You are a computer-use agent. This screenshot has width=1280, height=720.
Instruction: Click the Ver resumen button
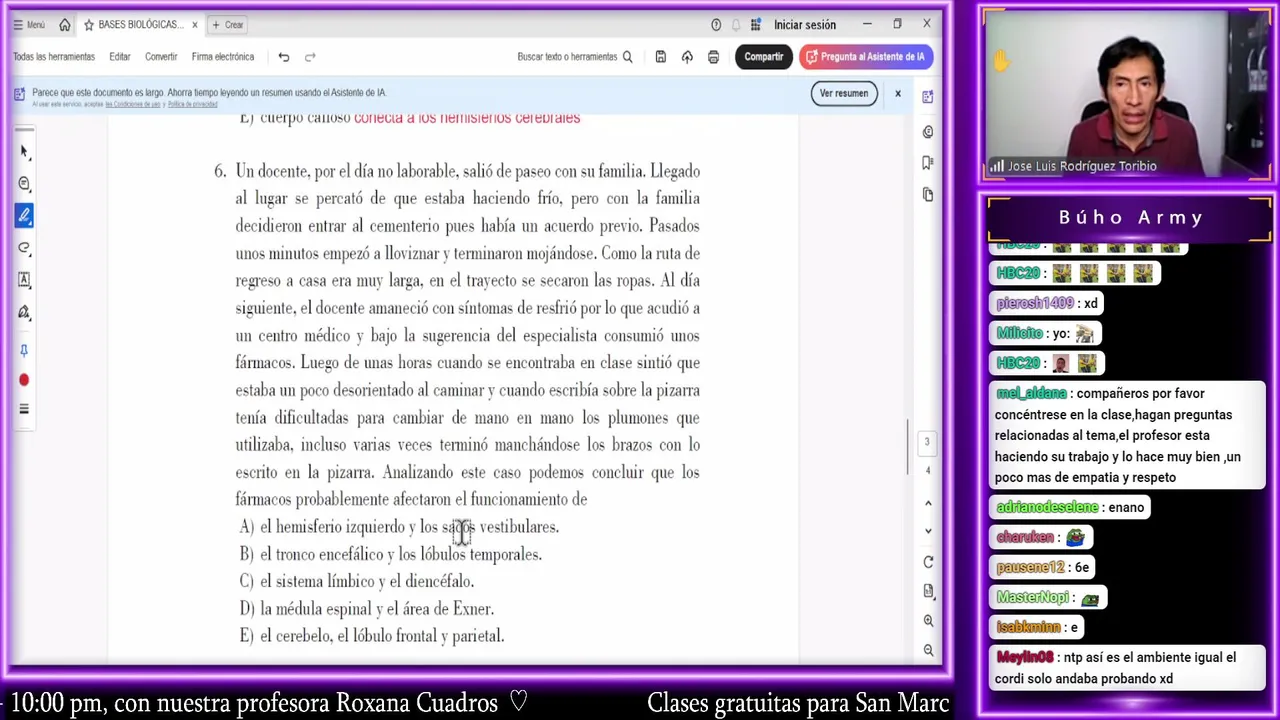click(844, 93)
